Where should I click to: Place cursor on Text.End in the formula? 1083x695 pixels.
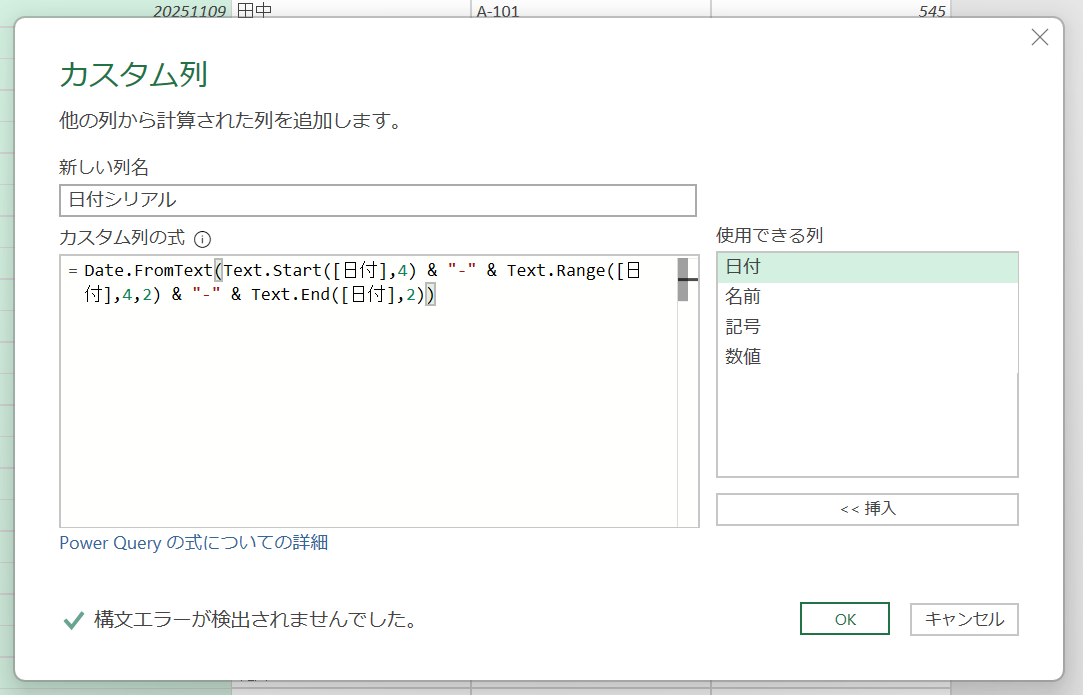point(290,294)
